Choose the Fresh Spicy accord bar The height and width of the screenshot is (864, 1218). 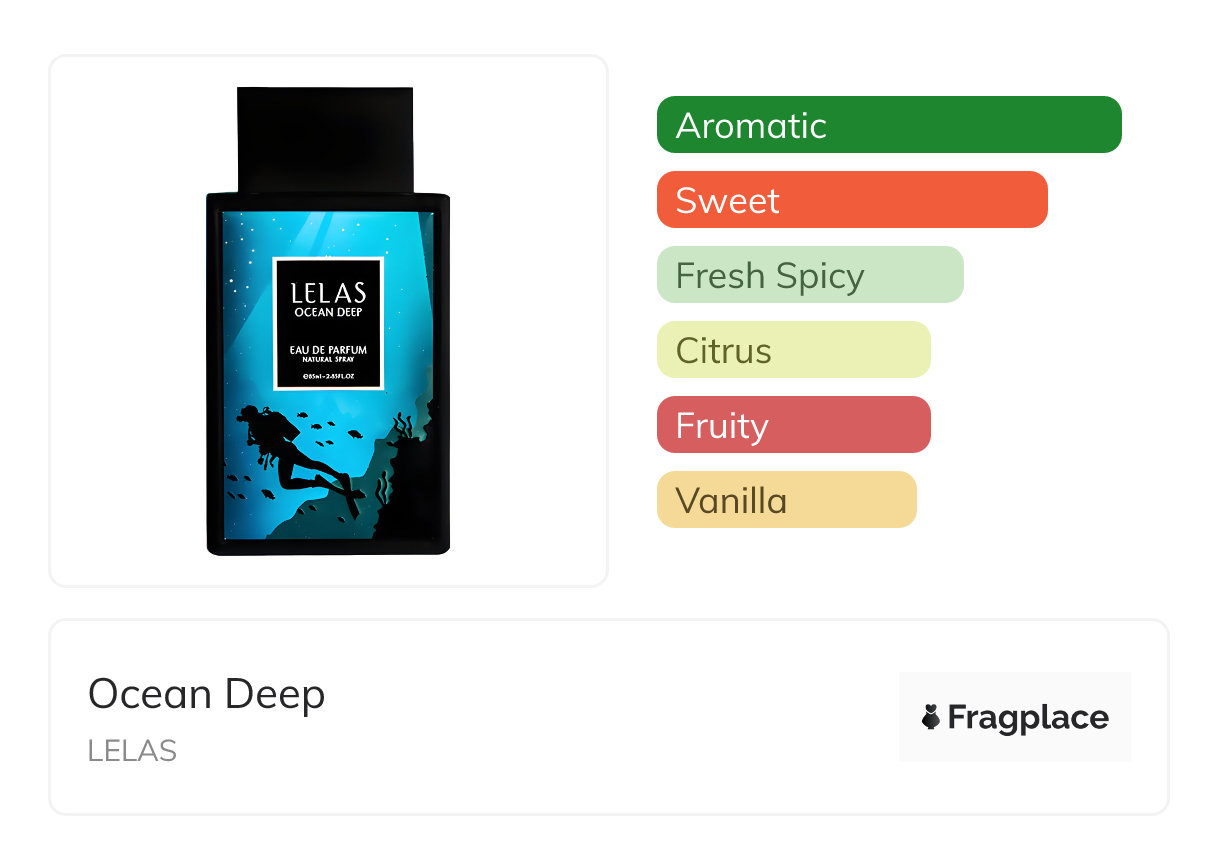[810, 275]
